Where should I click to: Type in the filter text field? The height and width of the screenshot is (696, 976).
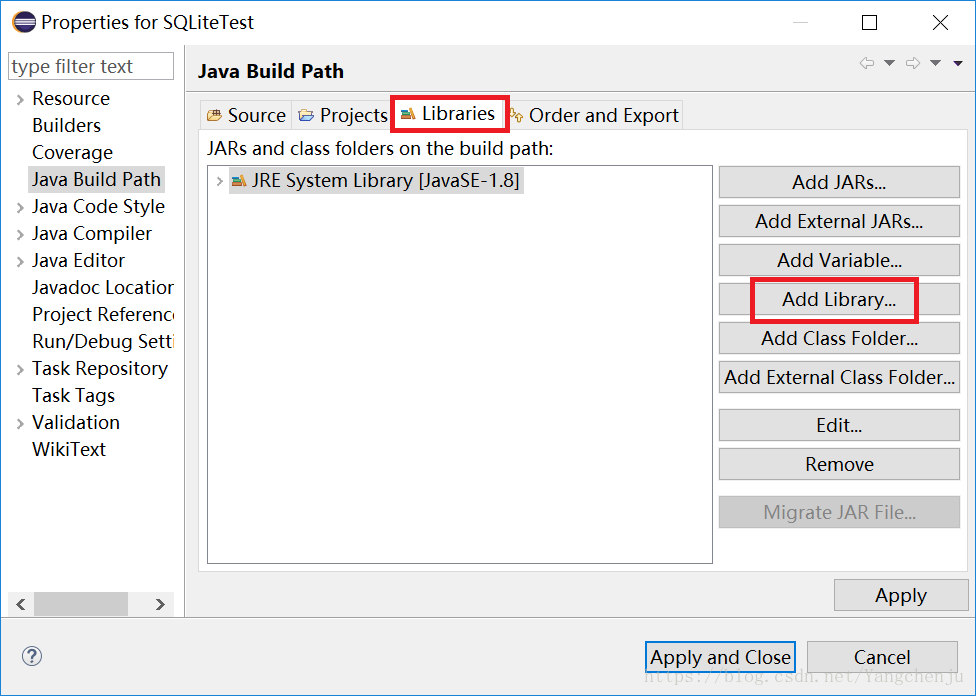click(x=90, y=67)
